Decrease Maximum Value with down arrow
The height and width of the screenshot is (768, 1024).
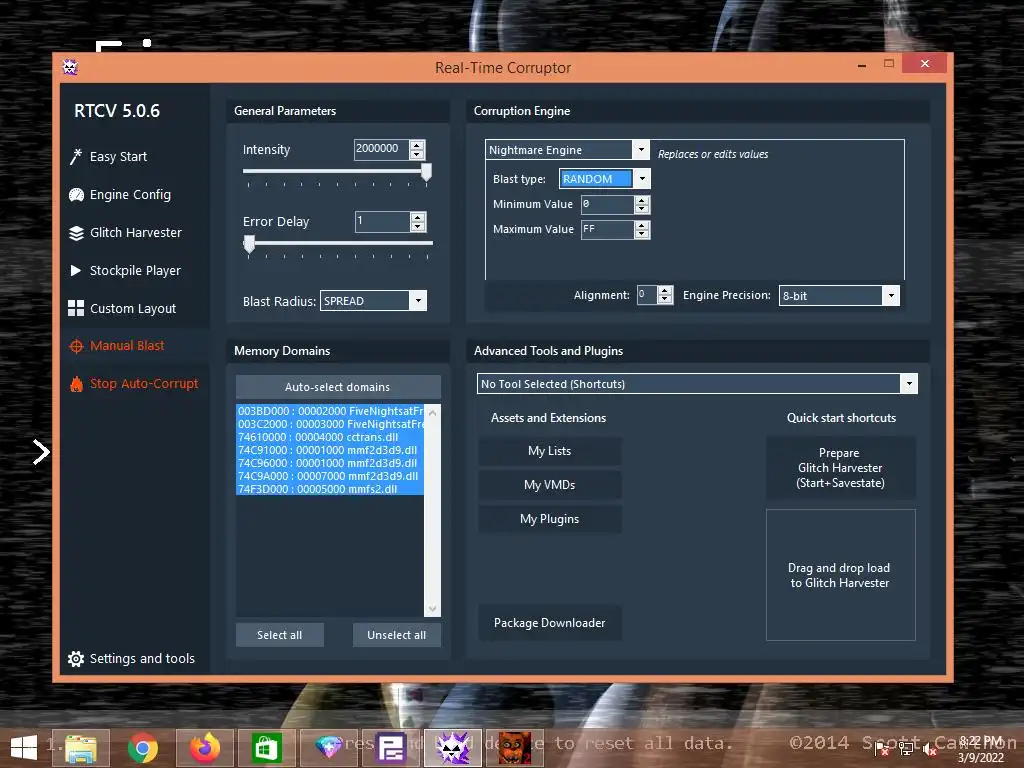click(642, 234)
